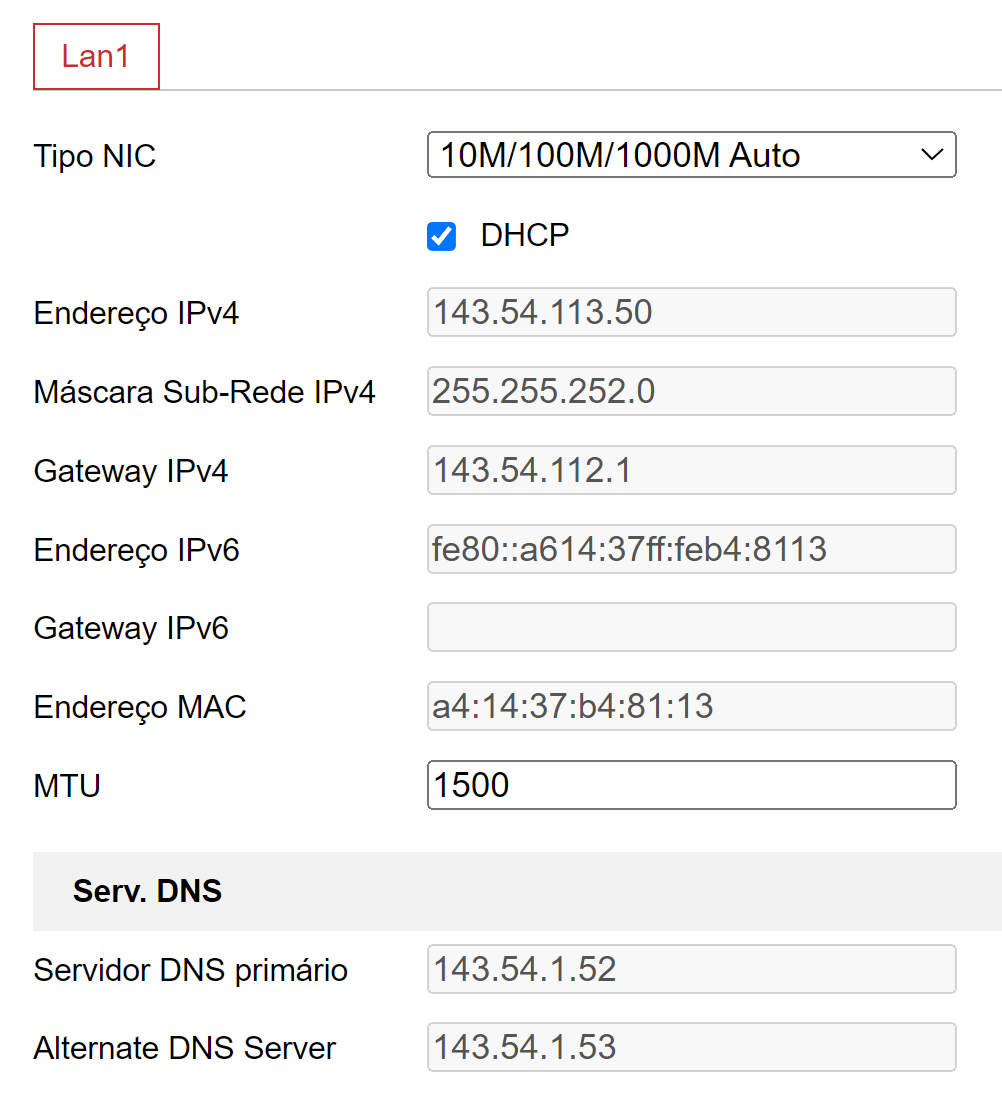Uncheck the DHCP checkbox
Viewport: 1002px width, 1110px height.
(441, 236)
